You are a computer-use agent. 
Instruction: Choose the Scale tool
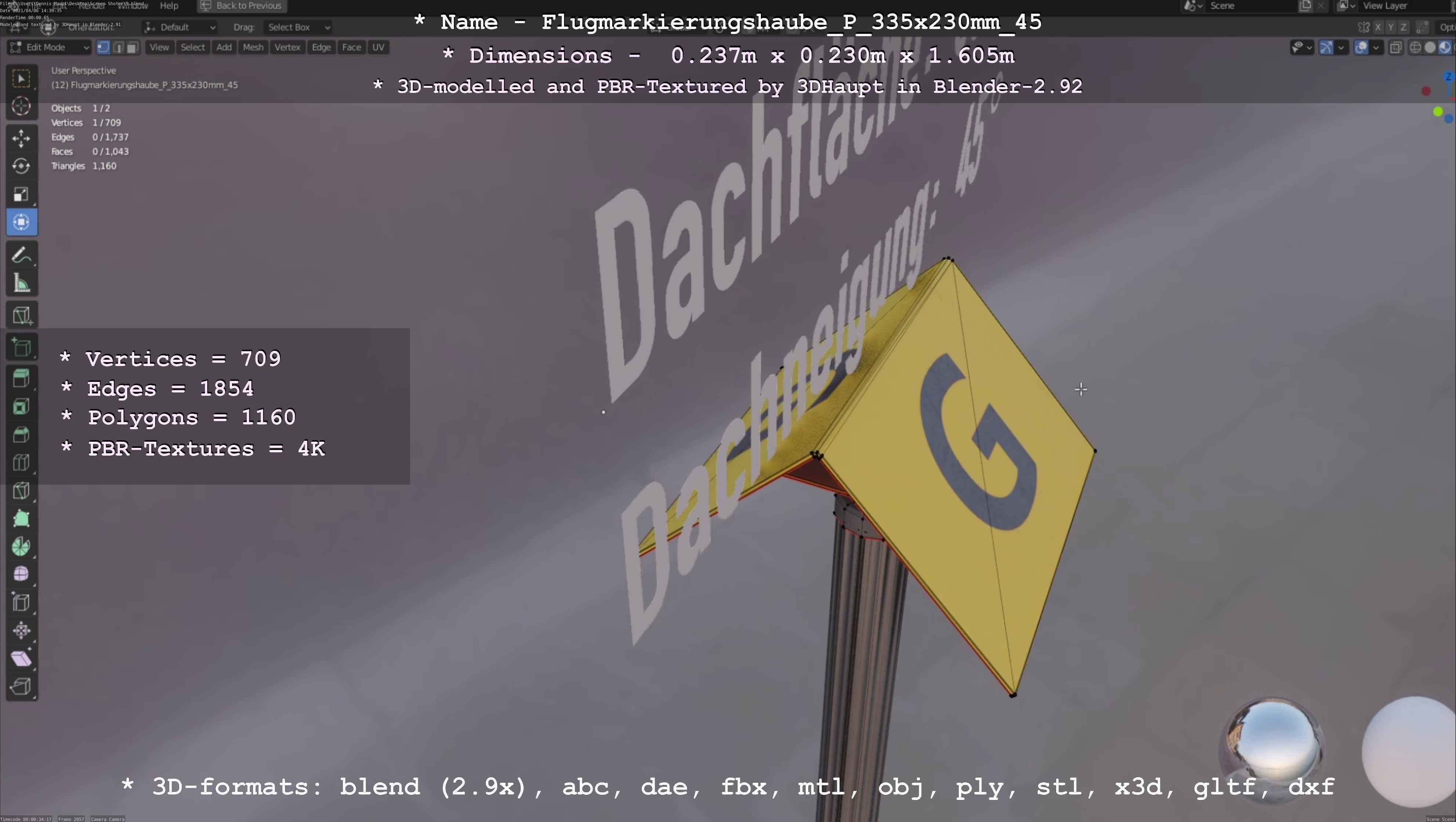point(21,194)
